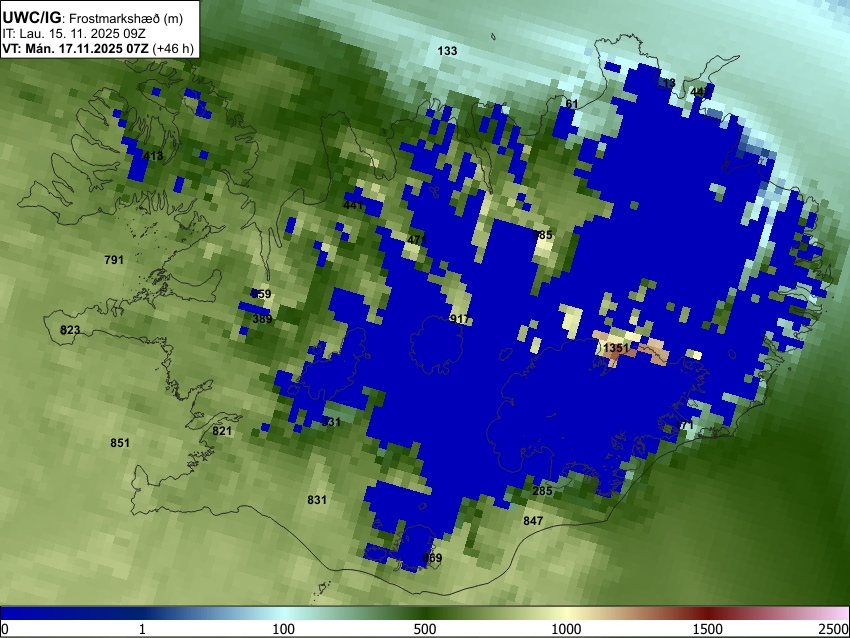The height and width of the screenshot is (638, 850).
Task: Click the 61 value label on the map
Action: tap(572, 104)
